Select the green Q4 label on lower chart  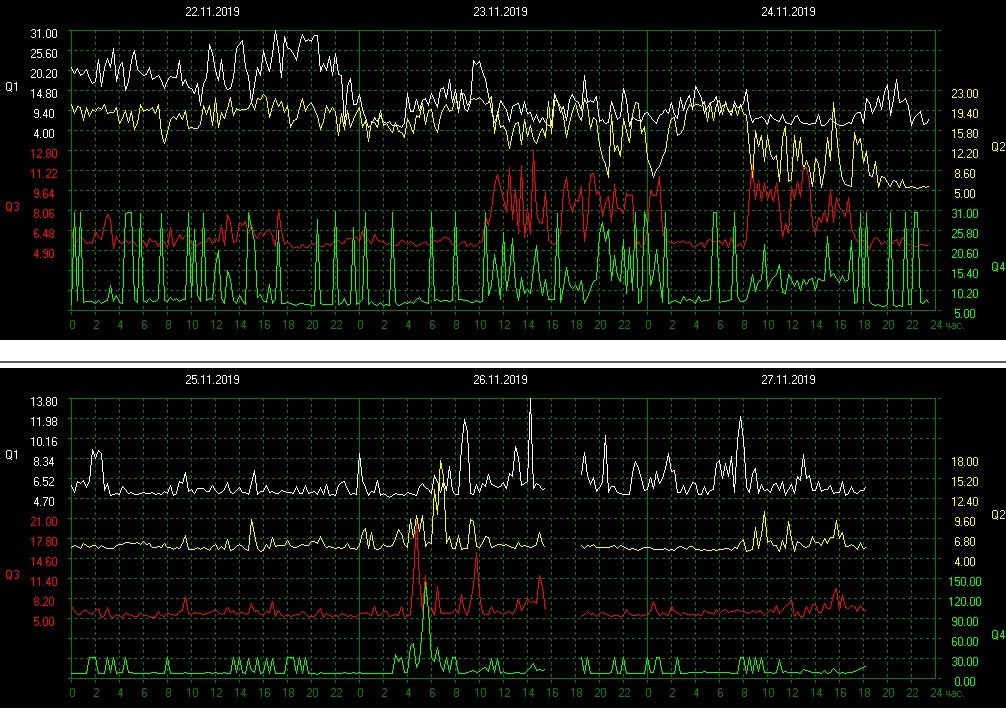[x=997, y=635]
